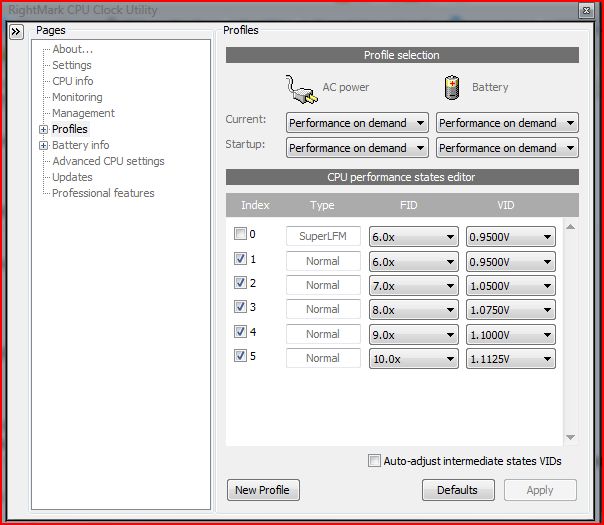Click the CPU performance states editor header
This screenshot has height=525, width=604.
point(402,177)
